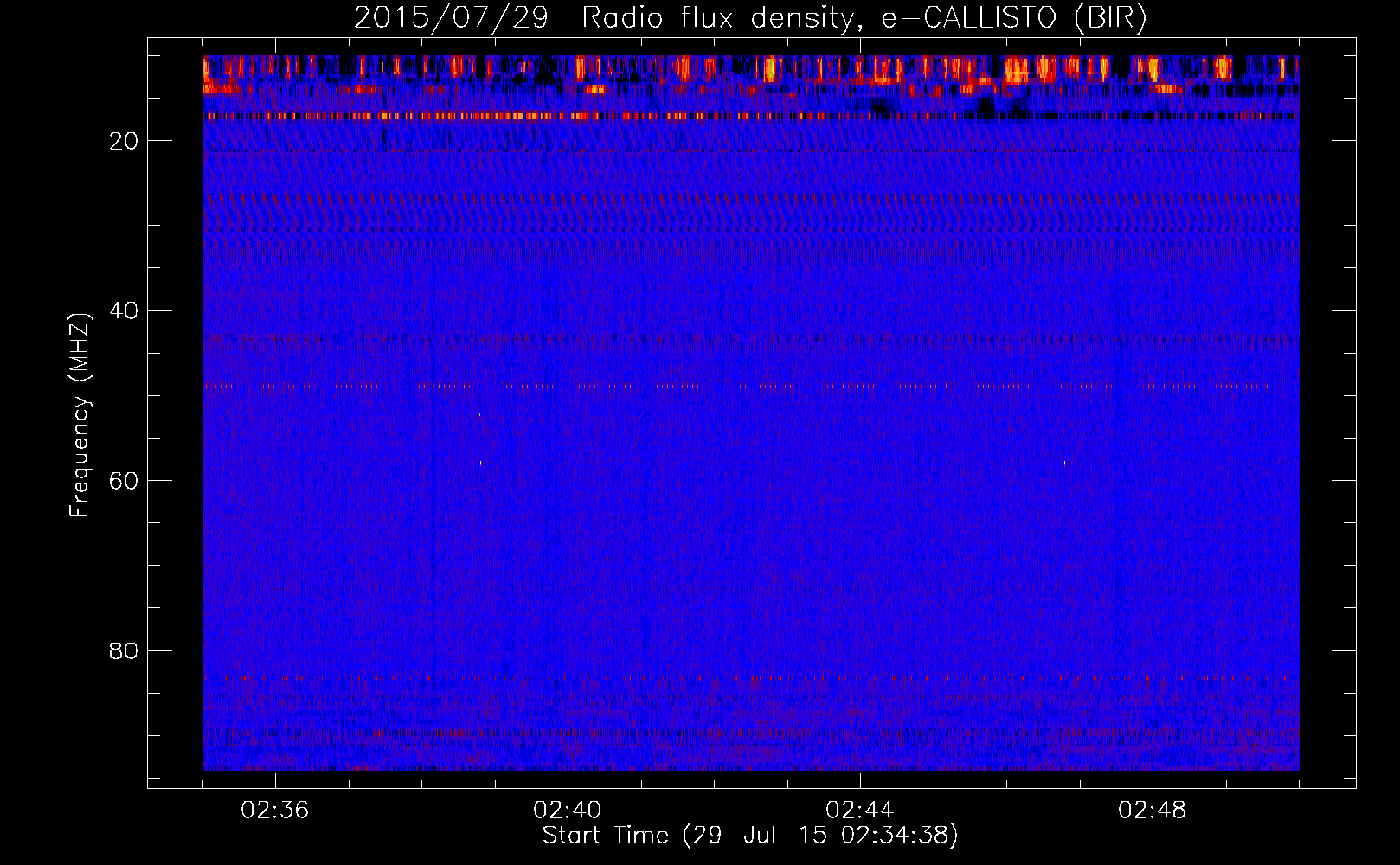The height and width of the screenshot is (865, 1400).
Task: Click the 02:40 time tick label
Action: click(568, 811)
